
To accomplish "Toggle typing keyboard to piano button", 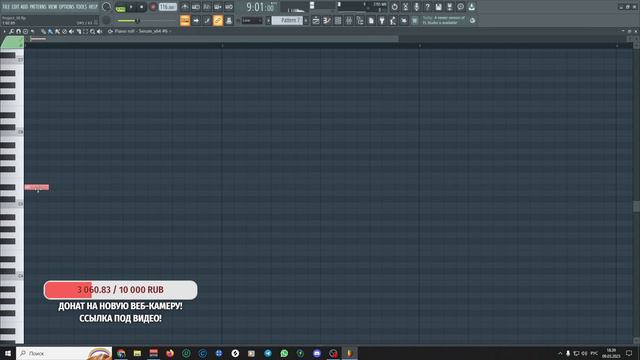I will pyautogui.click(x=185, y=20).
